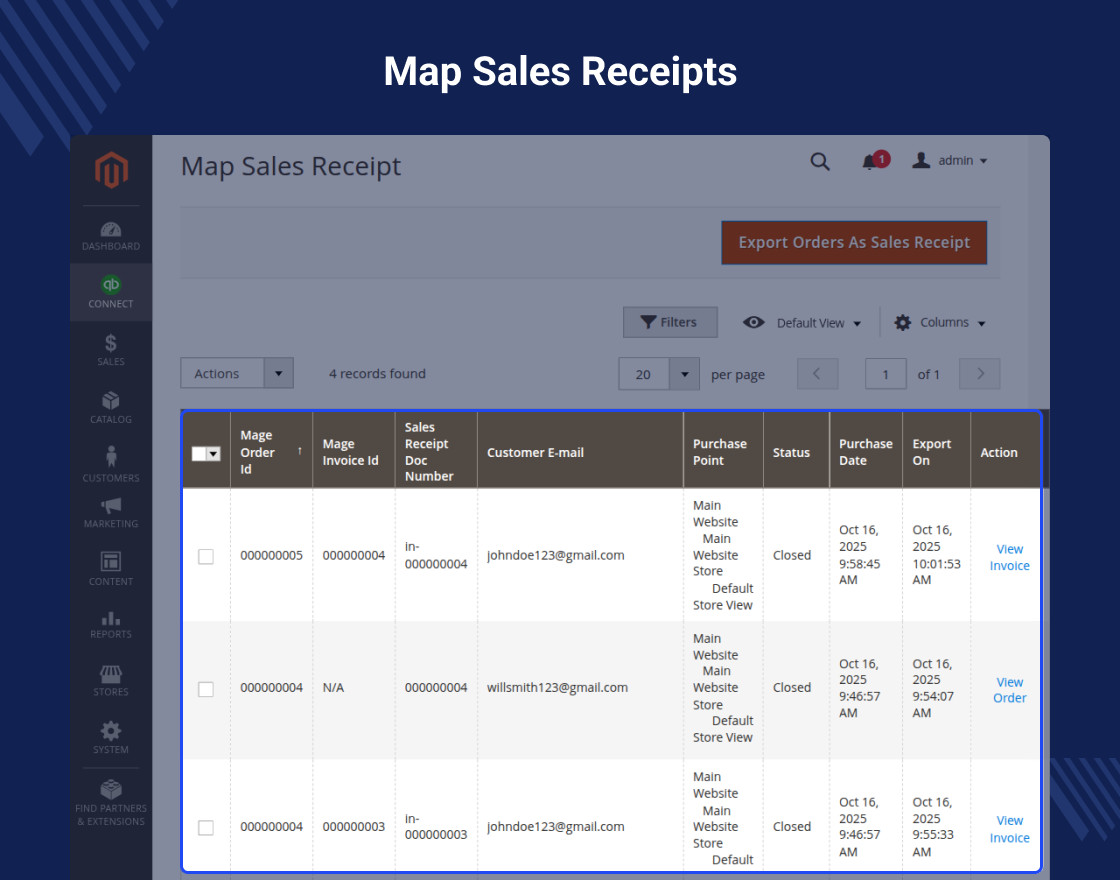Open the per page size dropdown

(659, 374)
